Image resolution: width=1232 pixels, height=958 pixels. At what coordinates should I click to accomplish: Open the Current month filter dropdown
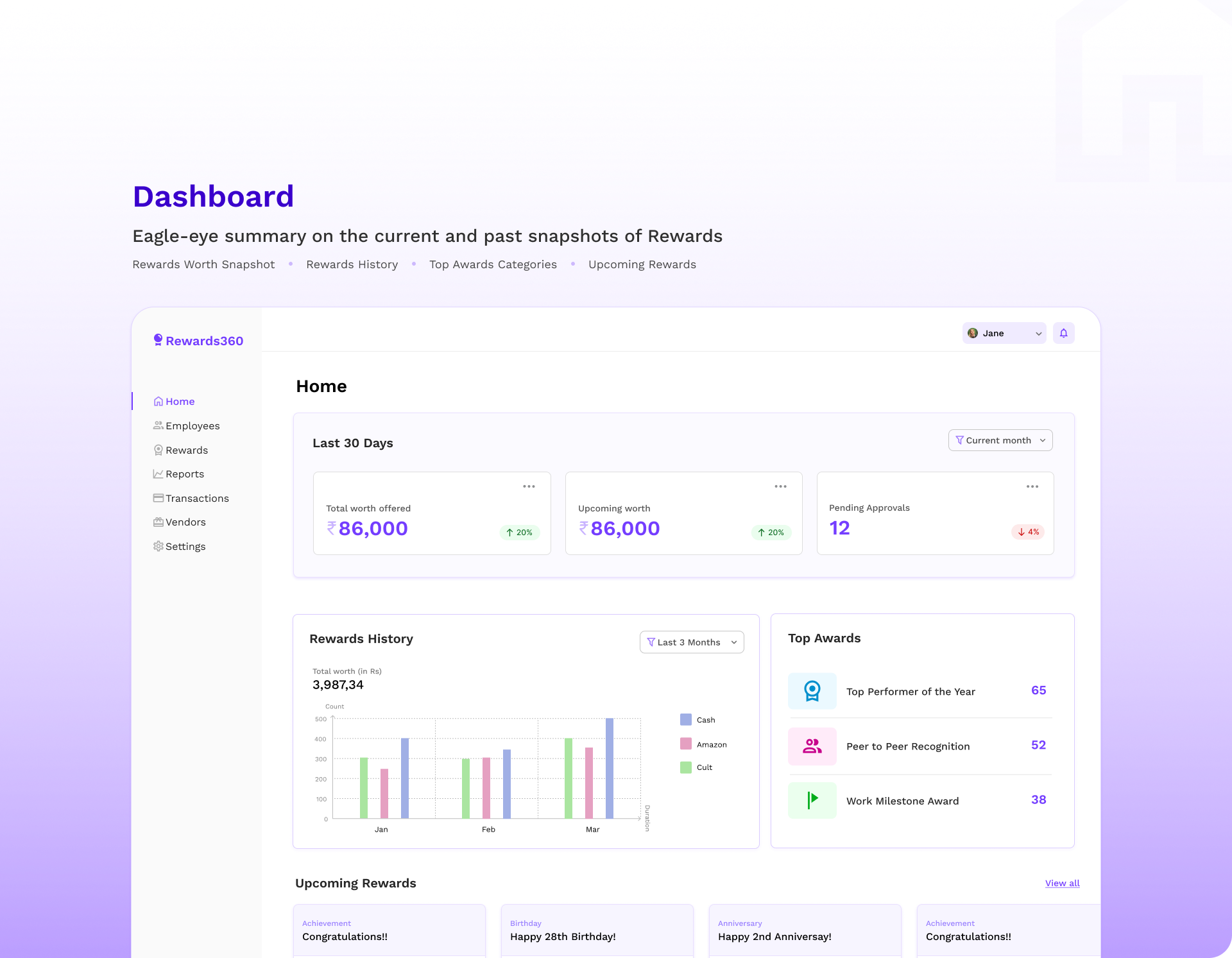click(x=1000, y=440)
